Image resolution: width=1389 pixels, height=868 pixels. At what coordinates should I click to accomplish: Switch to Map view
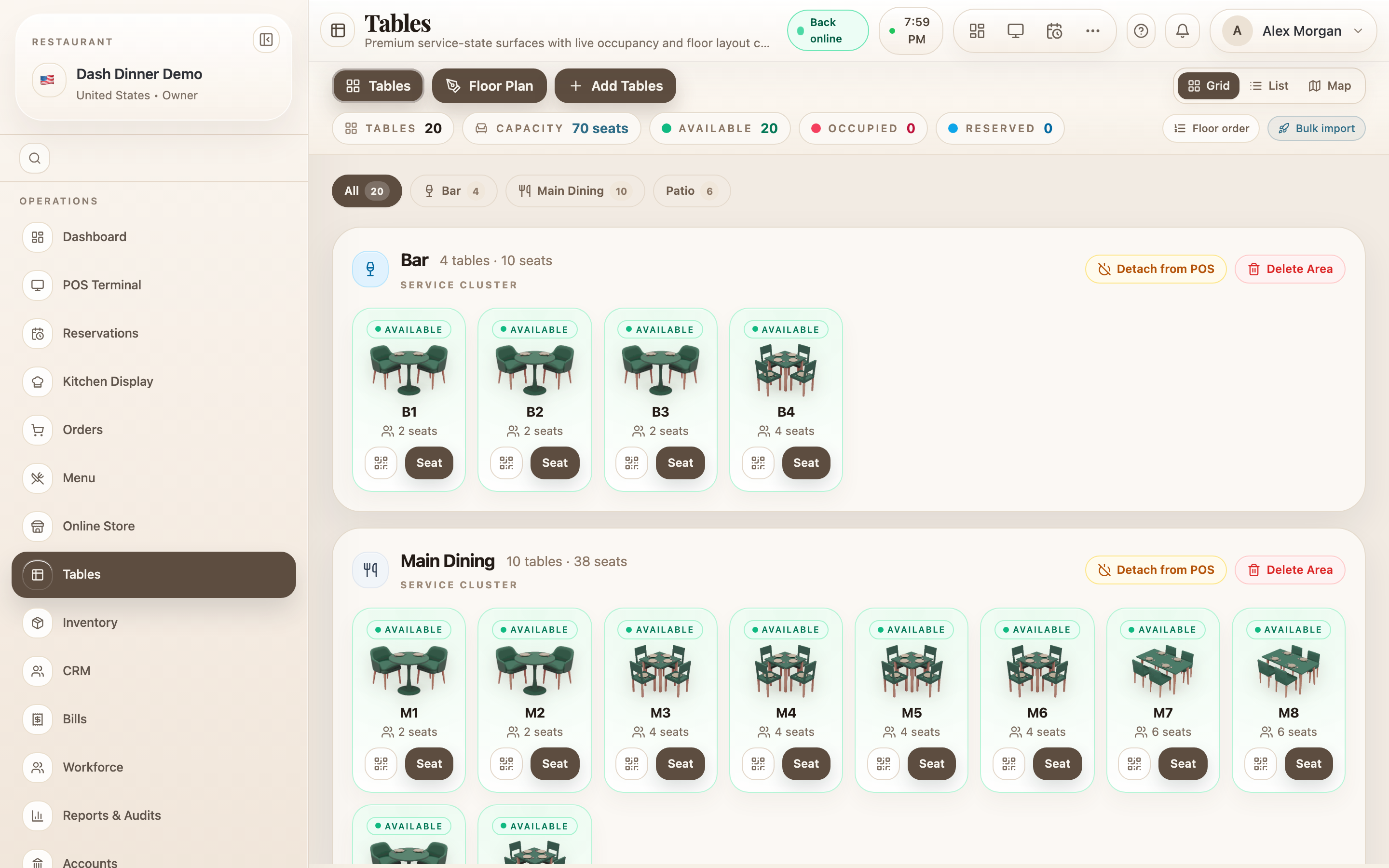pos(1329,85)
